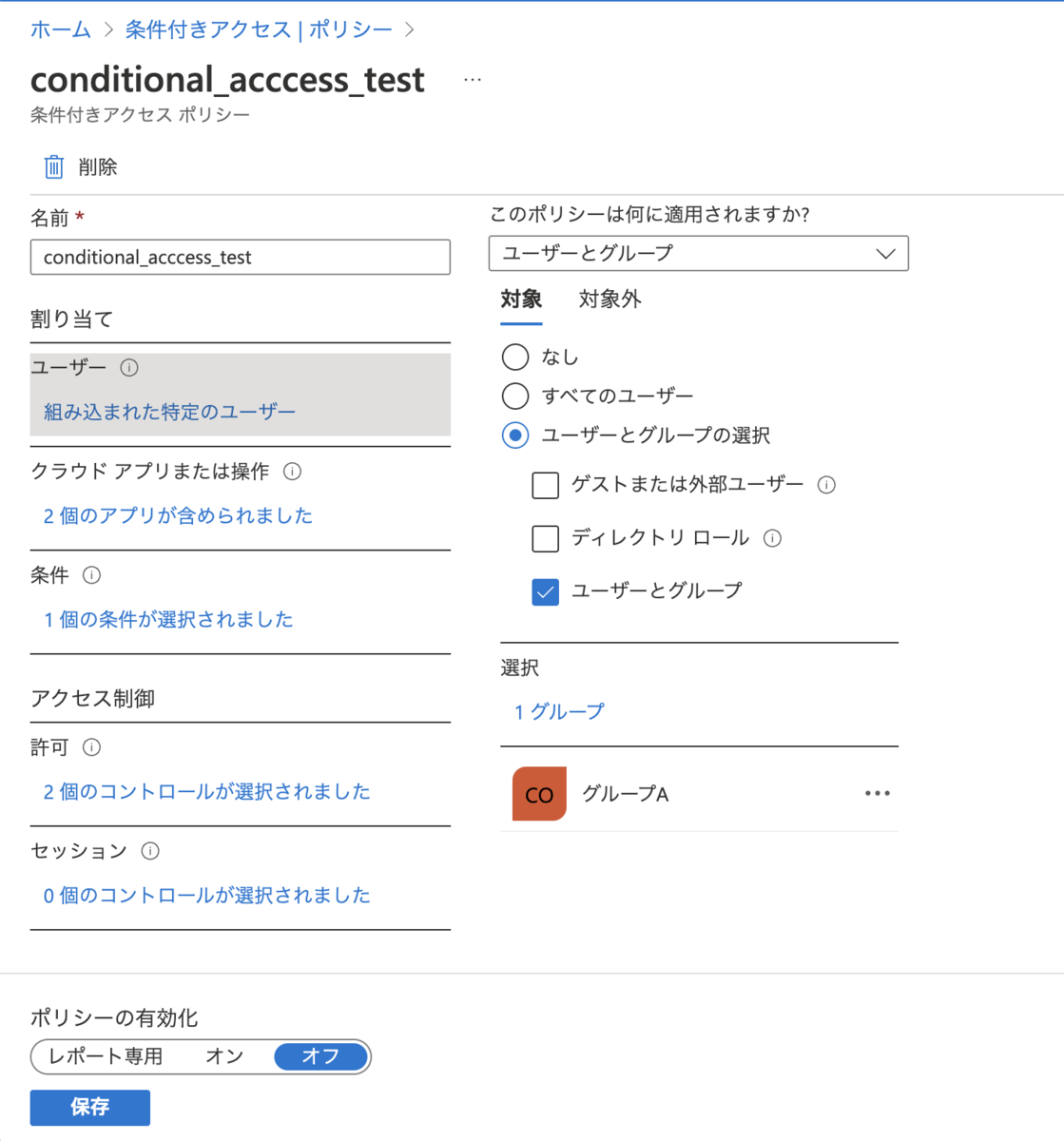Click info icon beside クラウド アプリまたは操作
The width and height of the screenshot is (1064, 1141).
pyautogui.click(x=293, y=472)
